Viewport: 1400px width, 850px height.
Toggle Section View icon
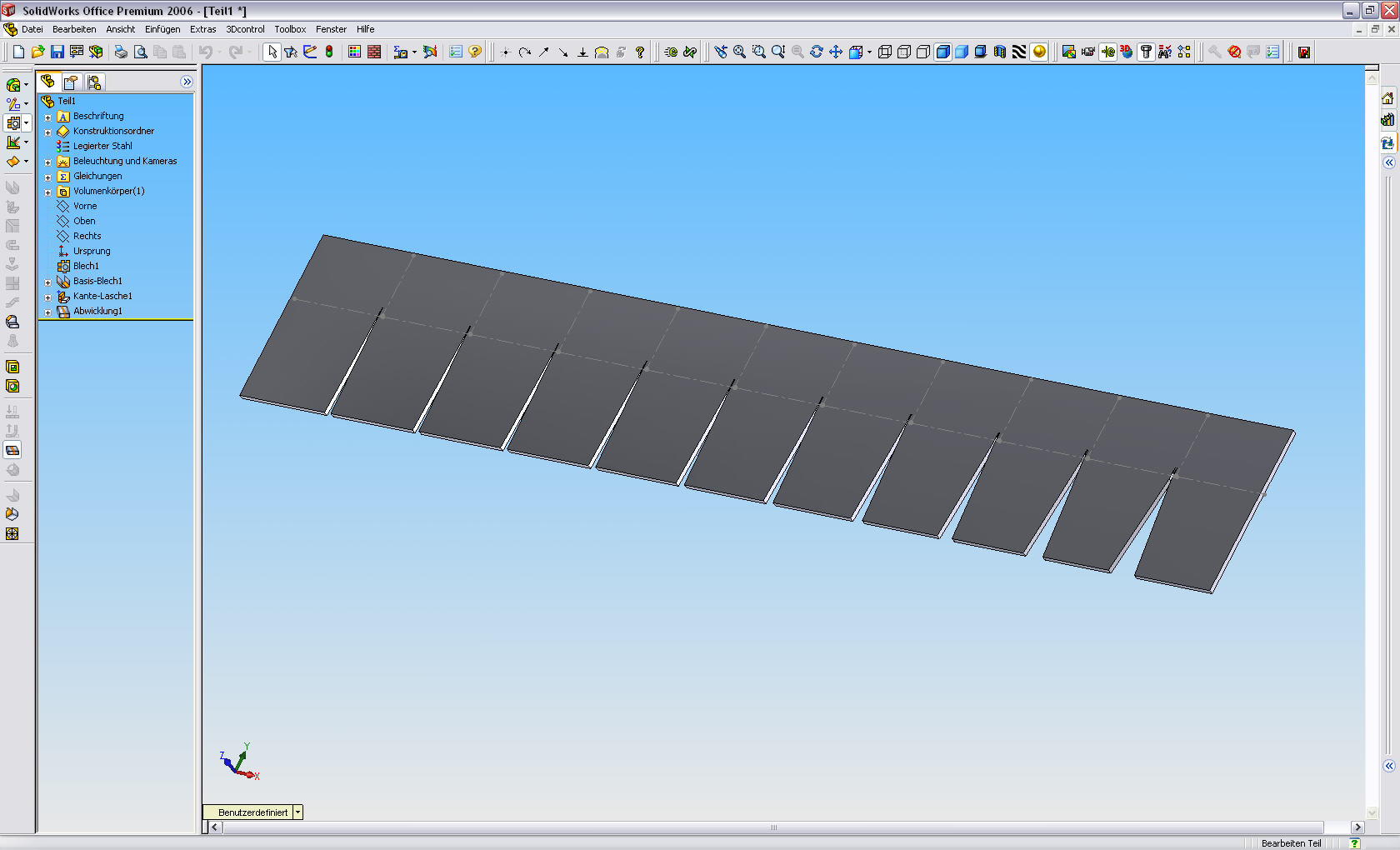click(999, 52)
